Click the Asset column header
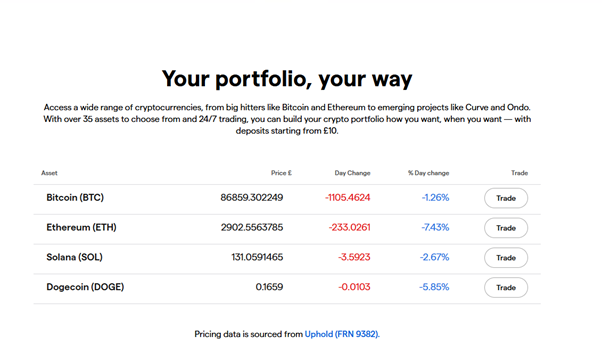Viewport: 602px width, 361px height. (49, 173)
